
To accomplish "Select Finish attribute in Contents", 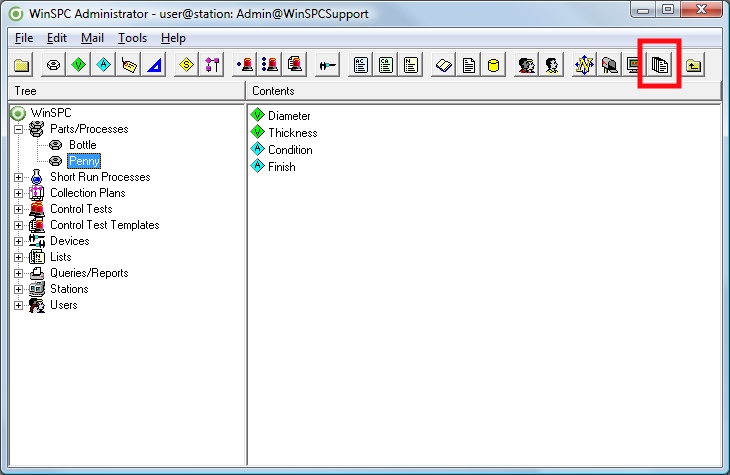I will pos(281,167).
